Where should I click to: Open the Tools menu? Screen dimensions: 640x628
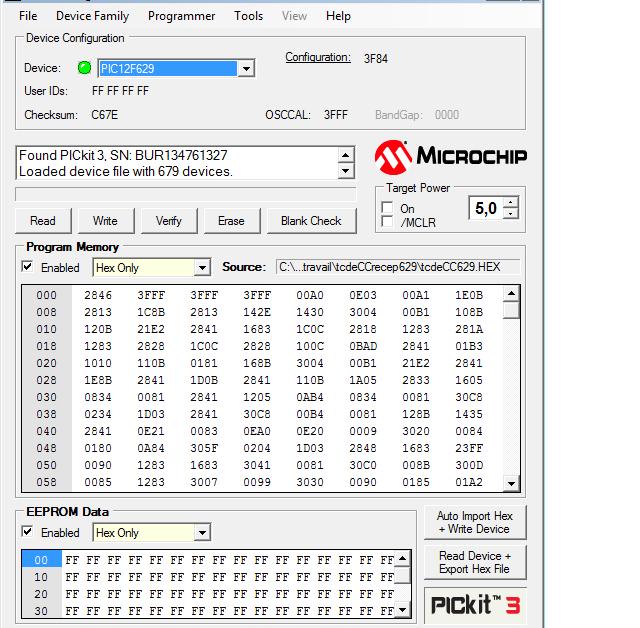coord(248,16)
